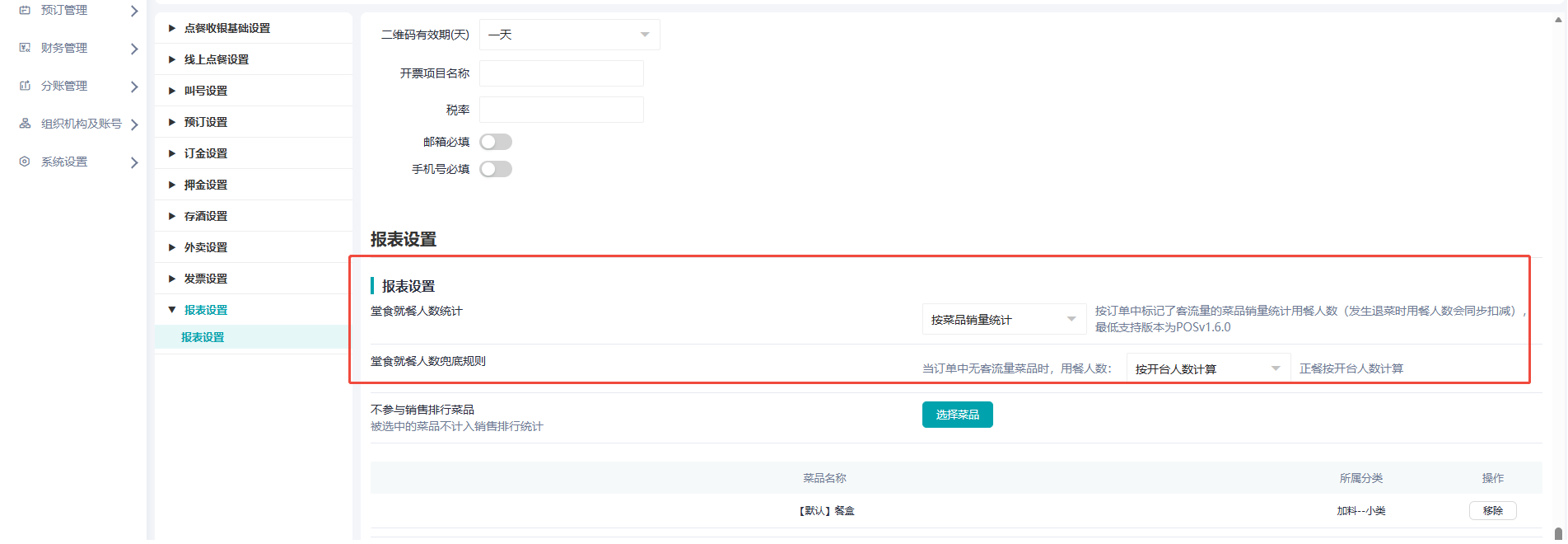Click the 所属分类 column header

[1361, 478]
